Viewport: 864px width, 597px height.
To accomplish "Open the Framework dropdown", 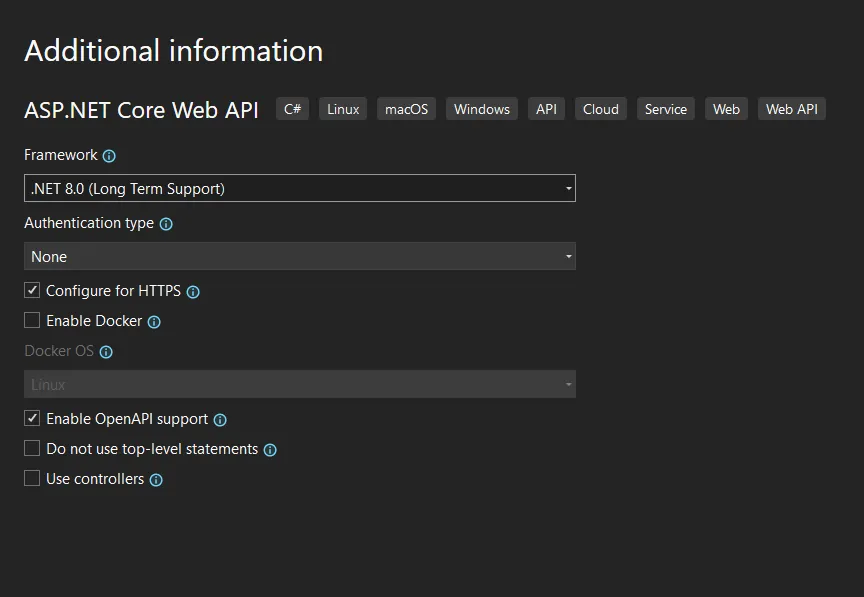I will click(568, 188).
